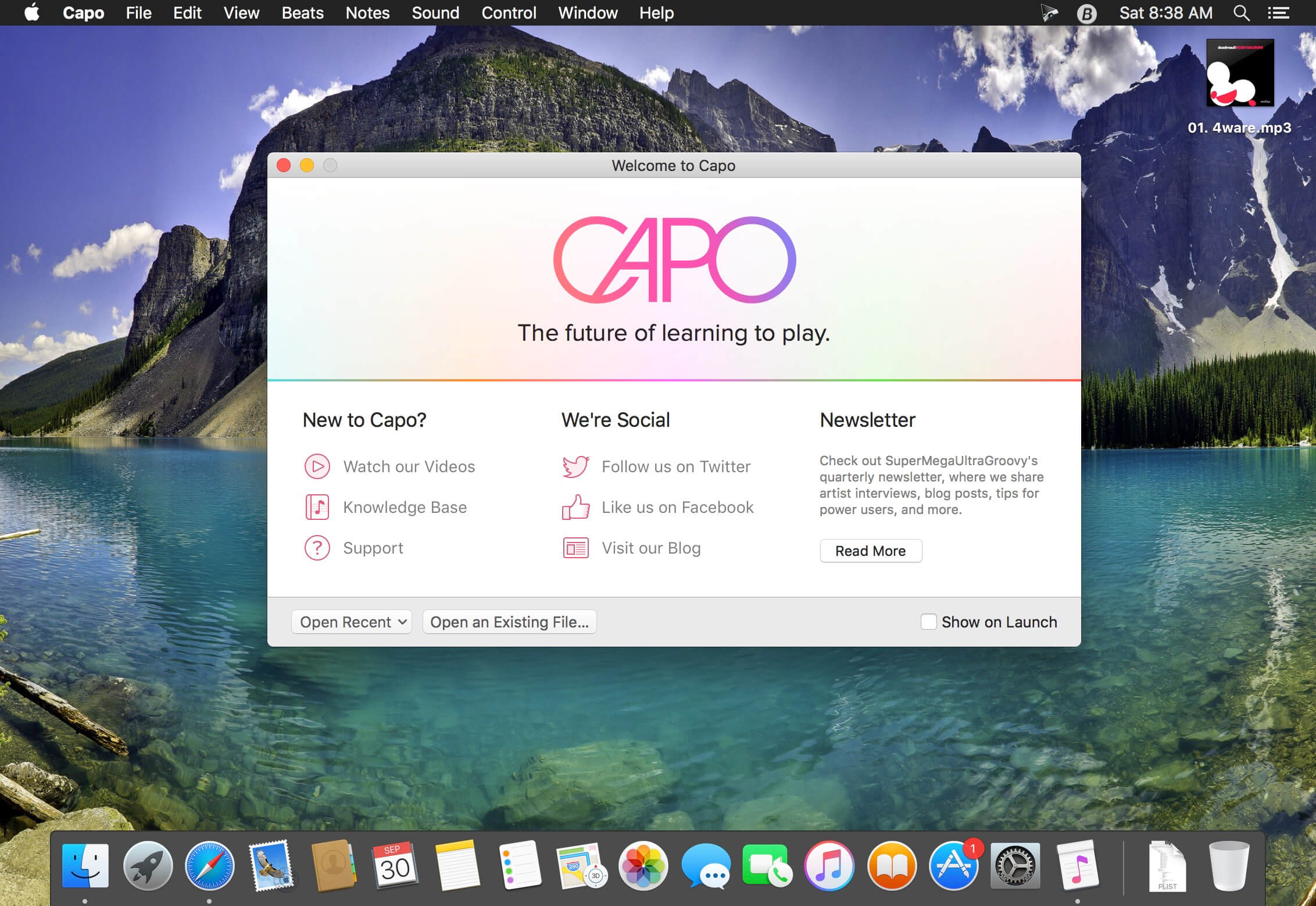Open Calendar showing Sep 30
1316x906 pixels.
pyautogui.click(x=395, y=866)
